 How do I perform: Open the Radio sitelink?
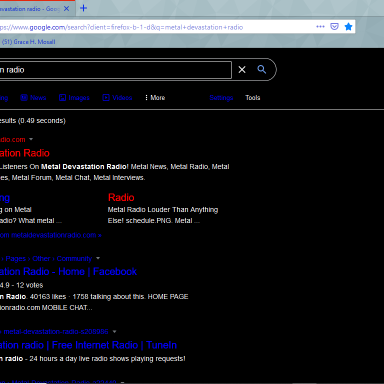[121, 197]
